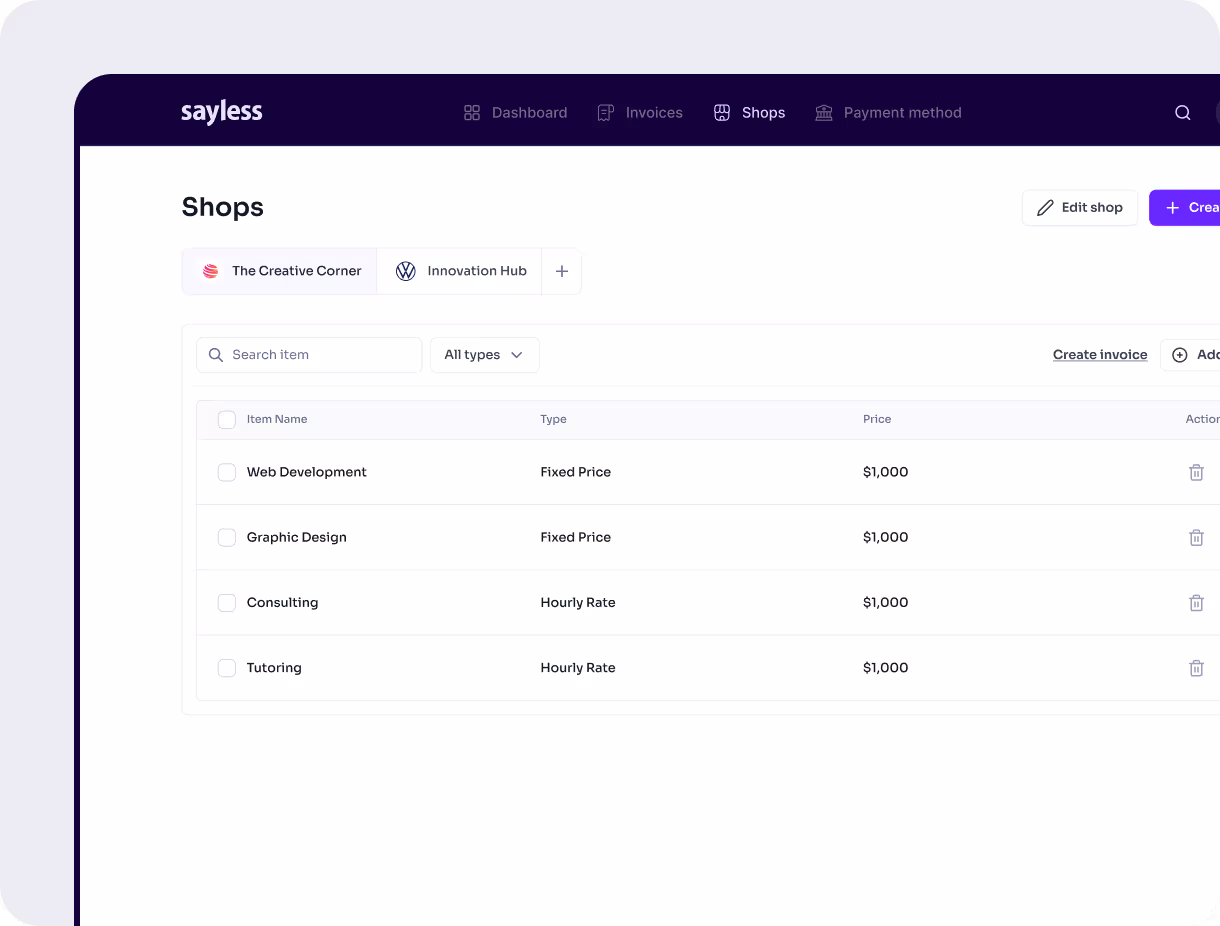Click the Type column header
Screen dimensions: 1220x926
553,420
